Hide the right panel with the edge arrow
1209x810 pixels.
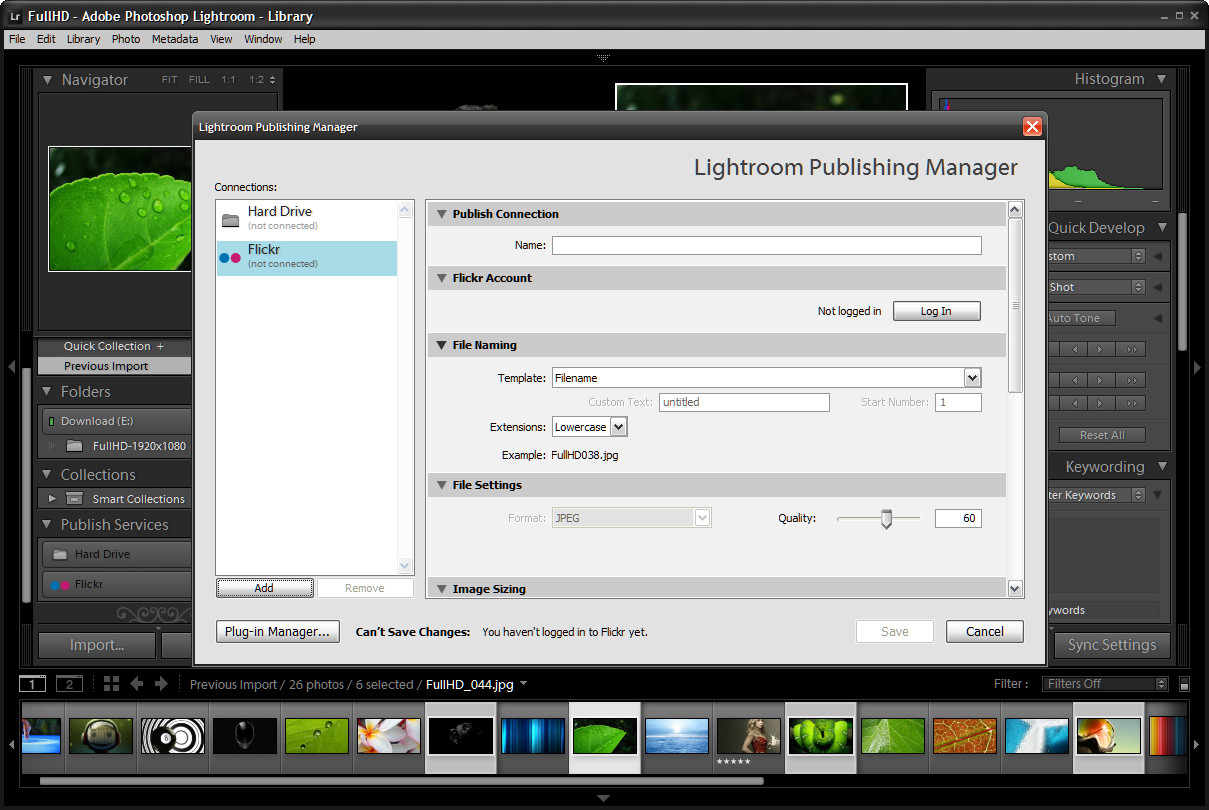coord(1198,368)
